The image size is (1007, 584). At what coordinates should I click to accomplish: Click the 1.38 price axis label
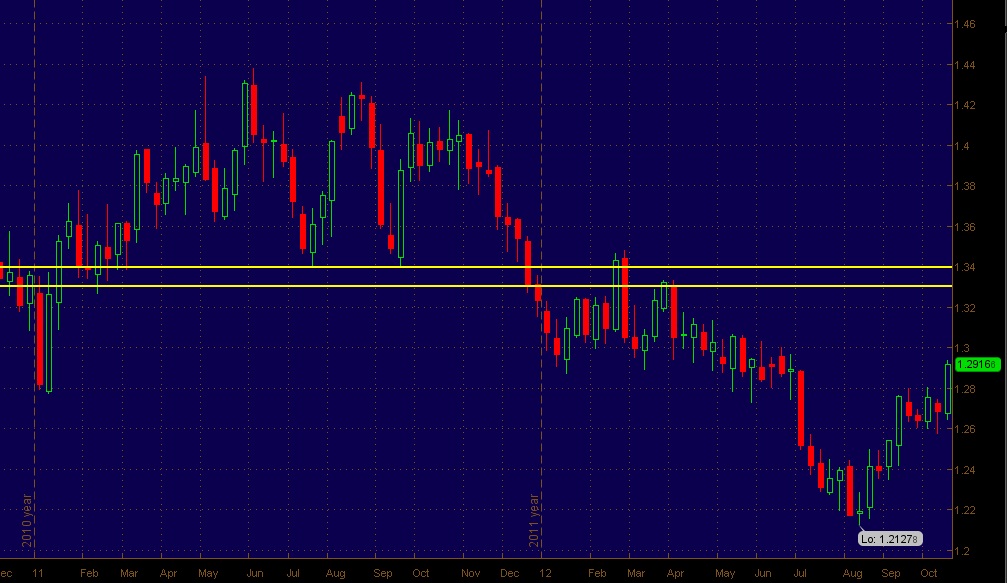click(x=965, y=186)
